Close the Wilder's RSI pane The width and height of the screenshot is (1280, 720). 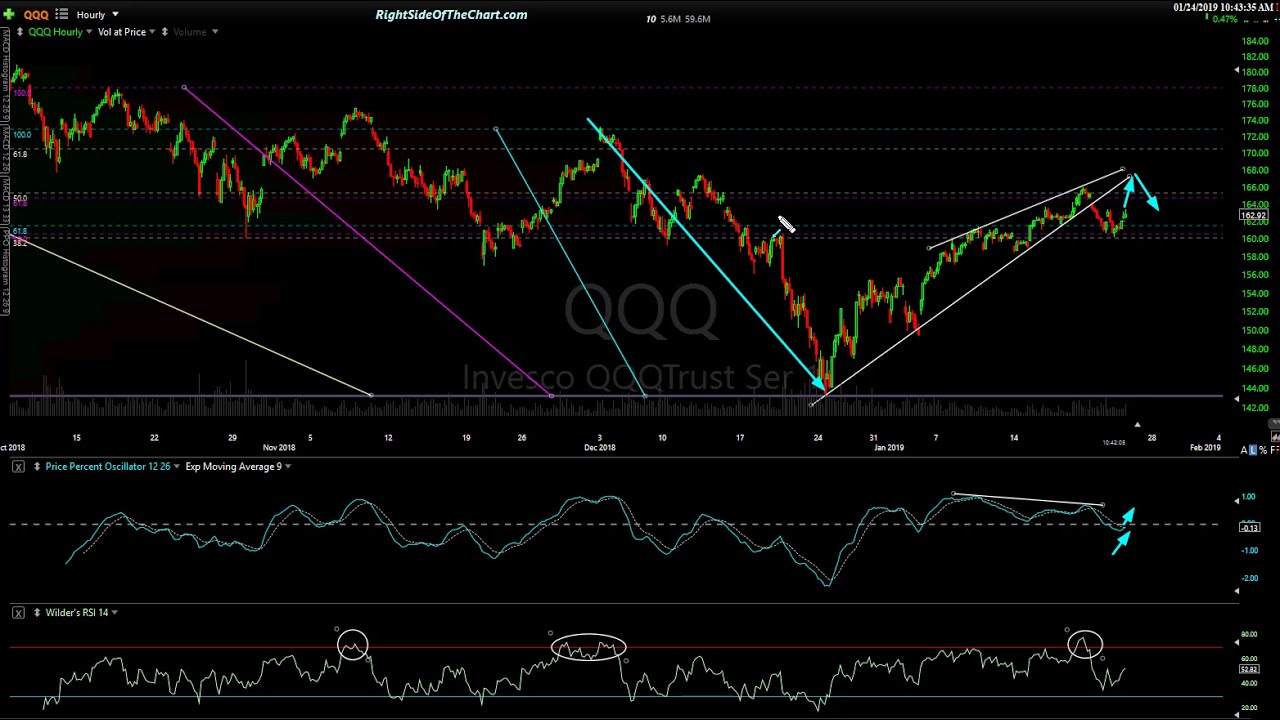[18, 613]
